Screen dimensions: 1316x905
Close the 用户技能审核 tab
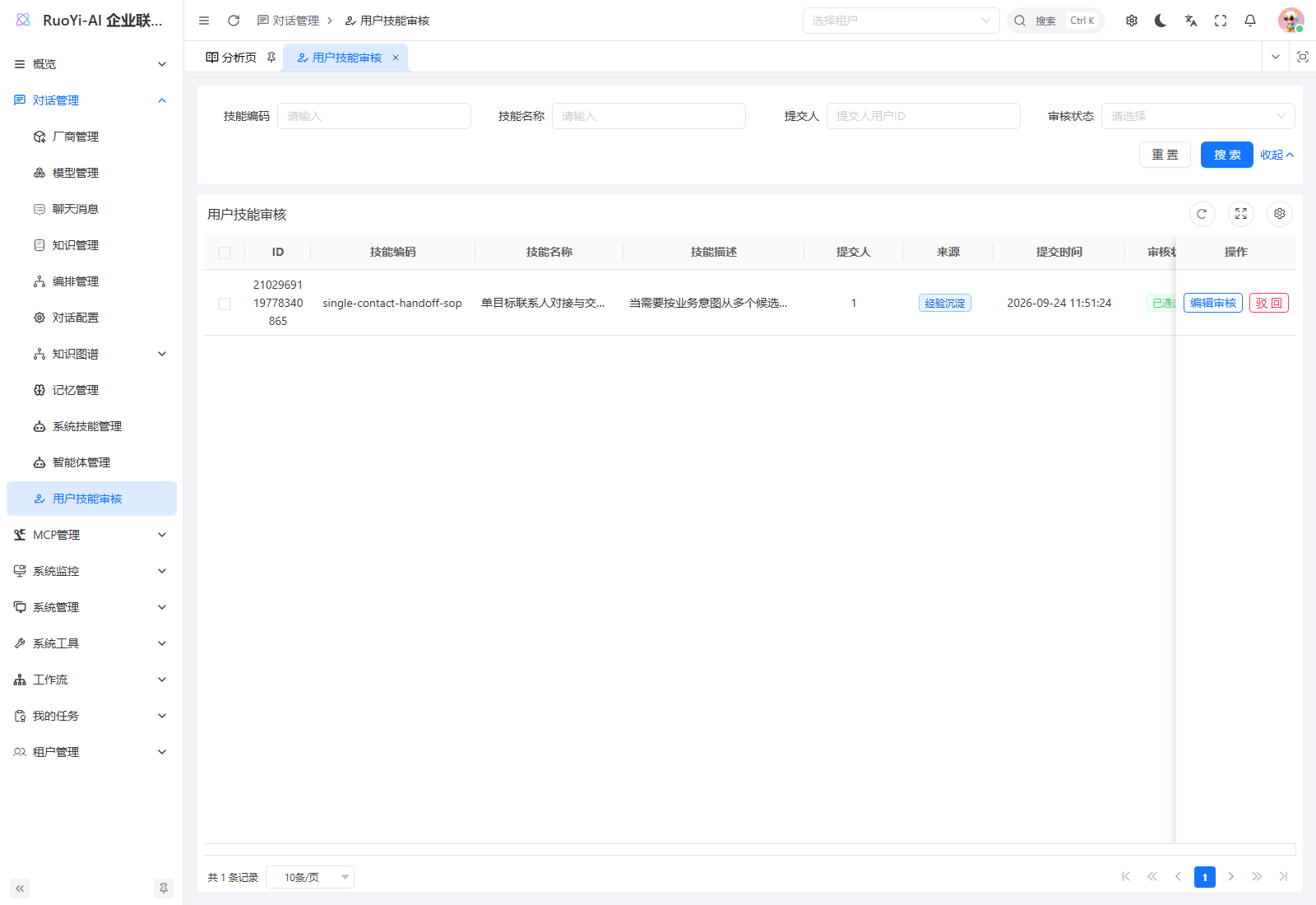396,58
